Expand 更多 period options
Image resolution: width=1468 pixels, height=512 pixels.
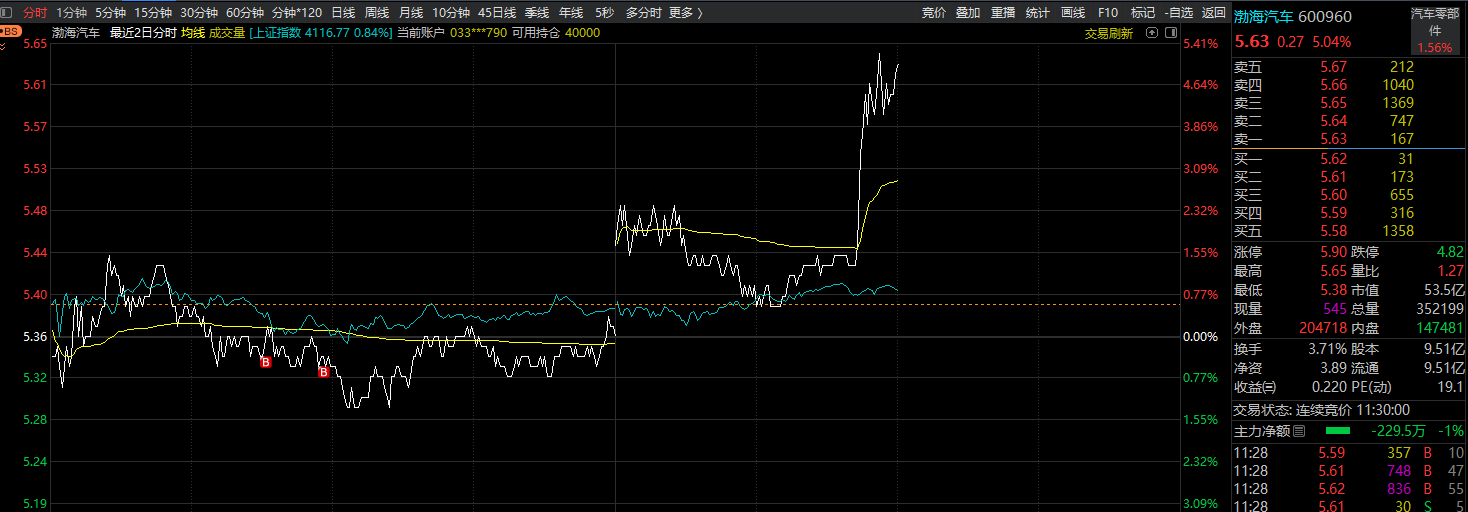click(x=685, y=13)
